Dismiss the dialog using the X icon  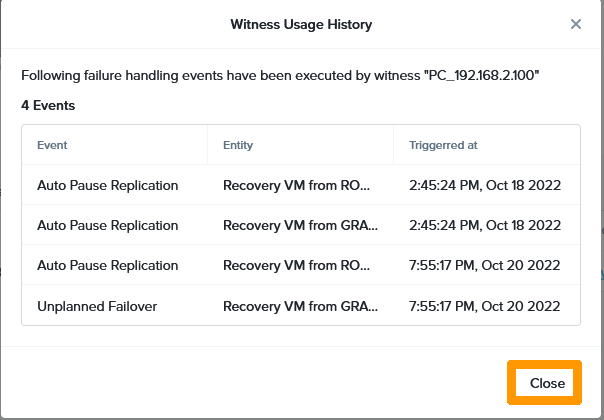tap(575, 24)
